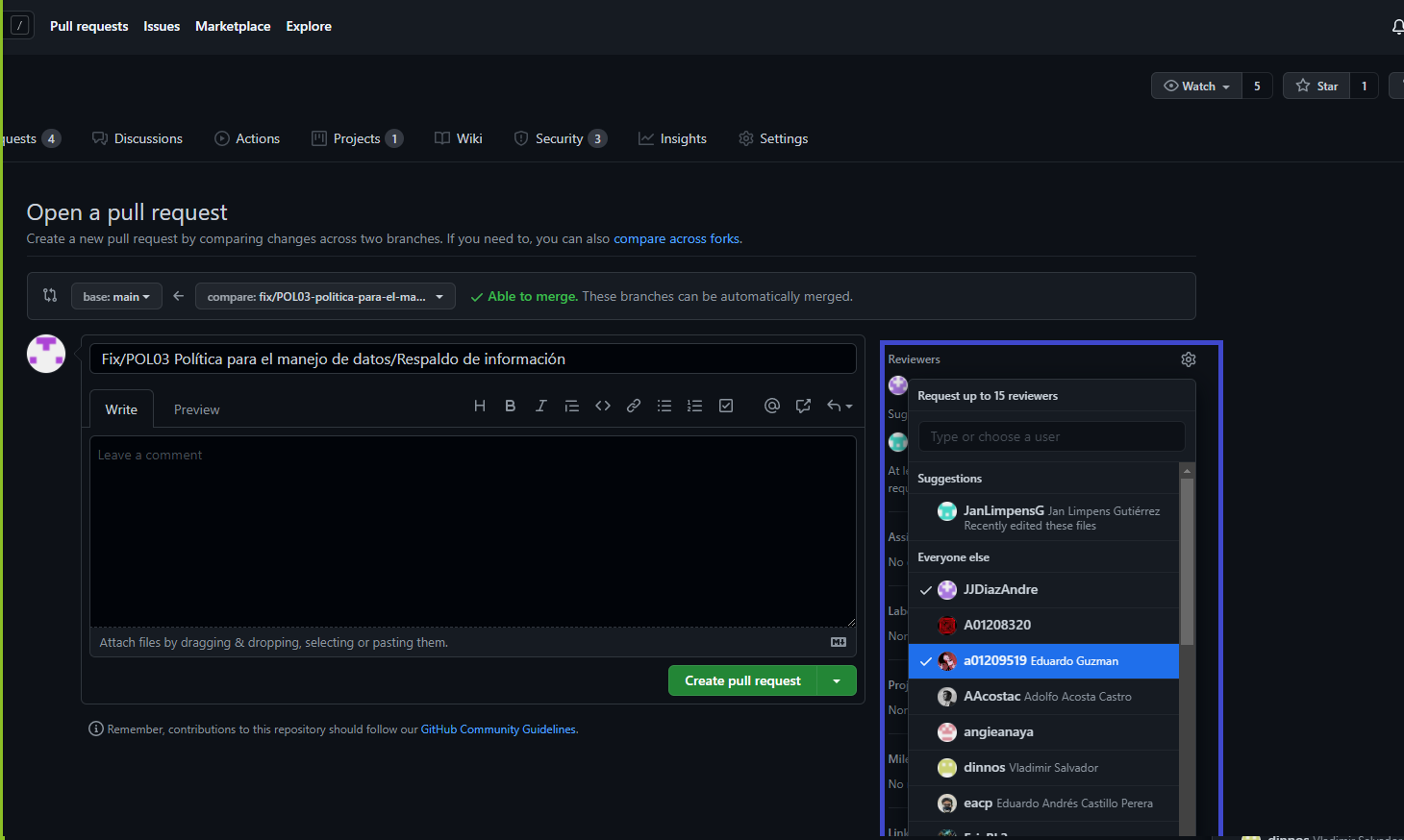Screen dimensions: 1404x840
Task: Open compare across forks link
Action: [677, 238]
